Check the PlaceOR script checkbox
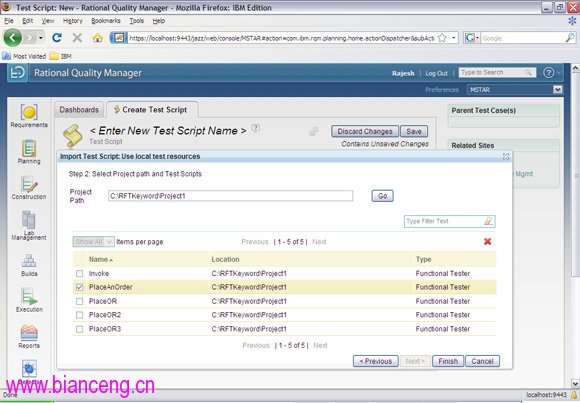 79,301
